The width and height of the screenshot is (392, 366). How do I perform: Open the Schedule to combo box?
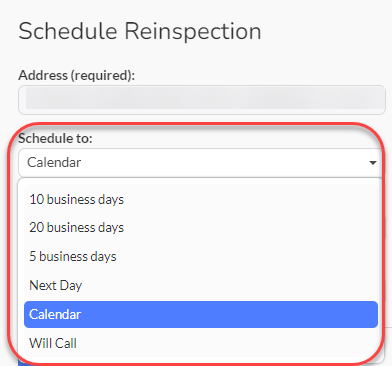pos(200,163)
